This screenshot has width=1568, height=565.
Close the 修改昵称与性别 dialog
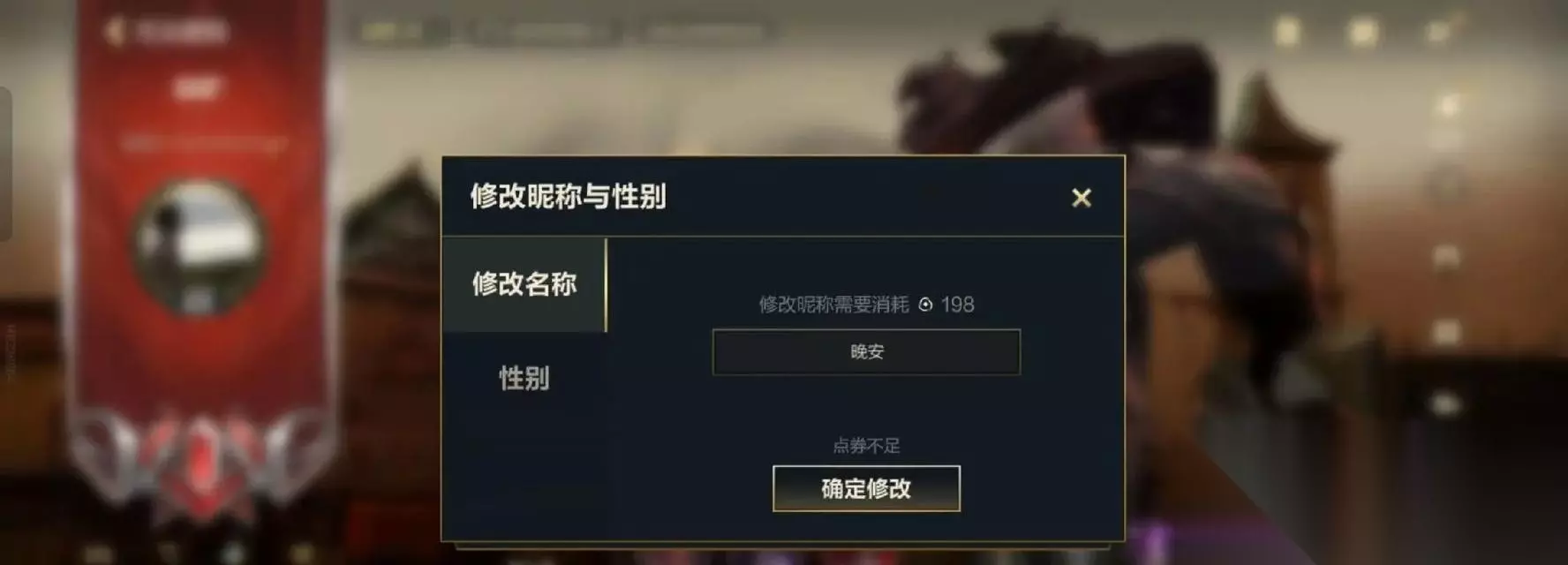point(1082,198)
